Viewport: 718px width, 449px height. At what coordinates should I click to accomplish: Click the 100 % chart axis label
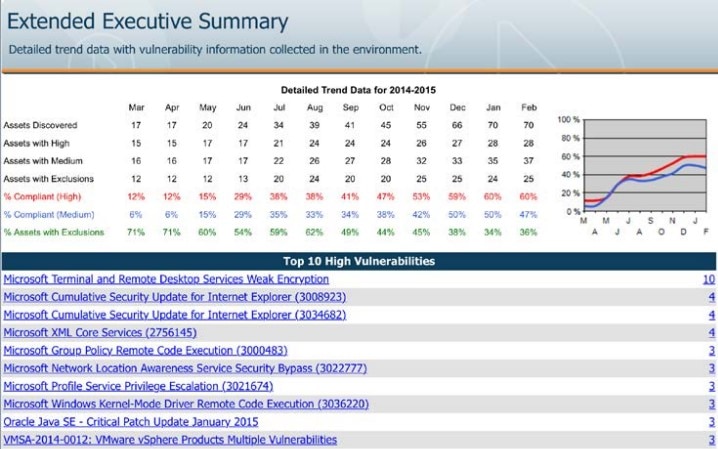568,120
